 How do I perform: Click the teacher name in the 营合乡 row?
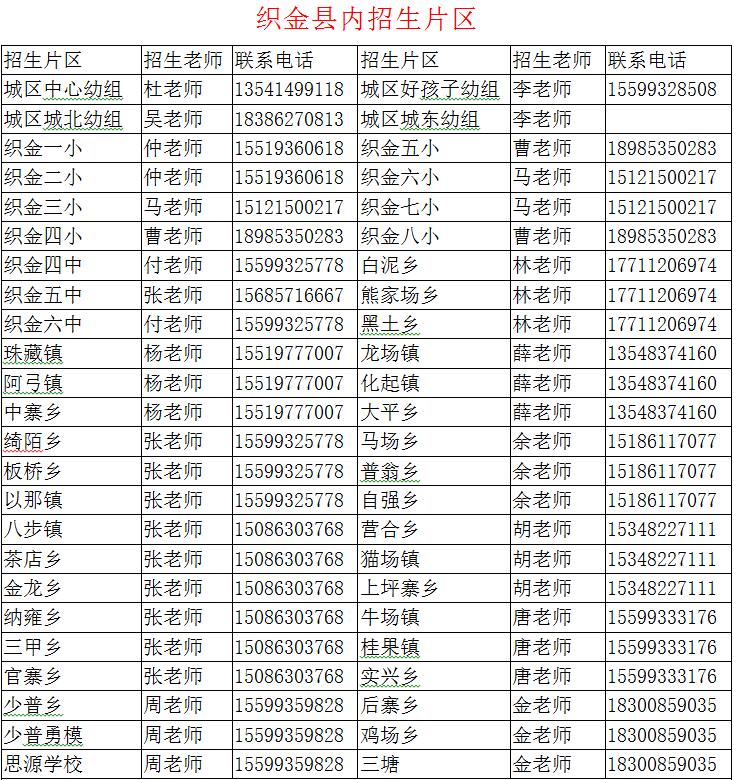pos(542,529)
